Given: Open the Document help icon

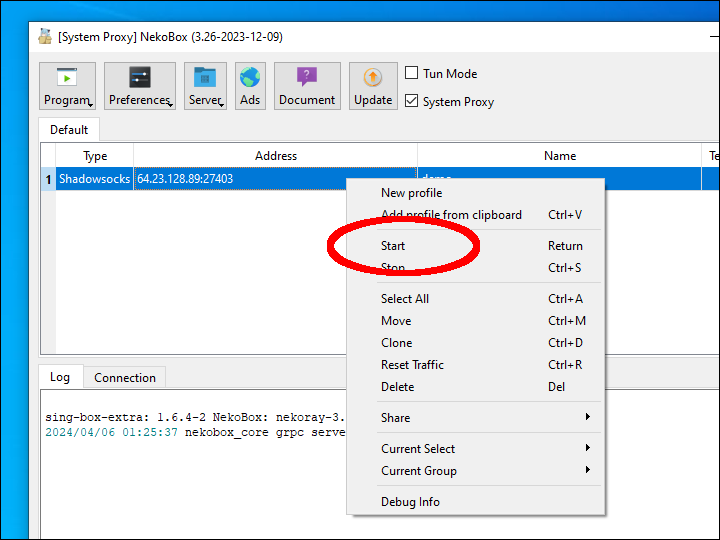Looking at the screenshot, I should pyautogui.click(x=307, y=86).
